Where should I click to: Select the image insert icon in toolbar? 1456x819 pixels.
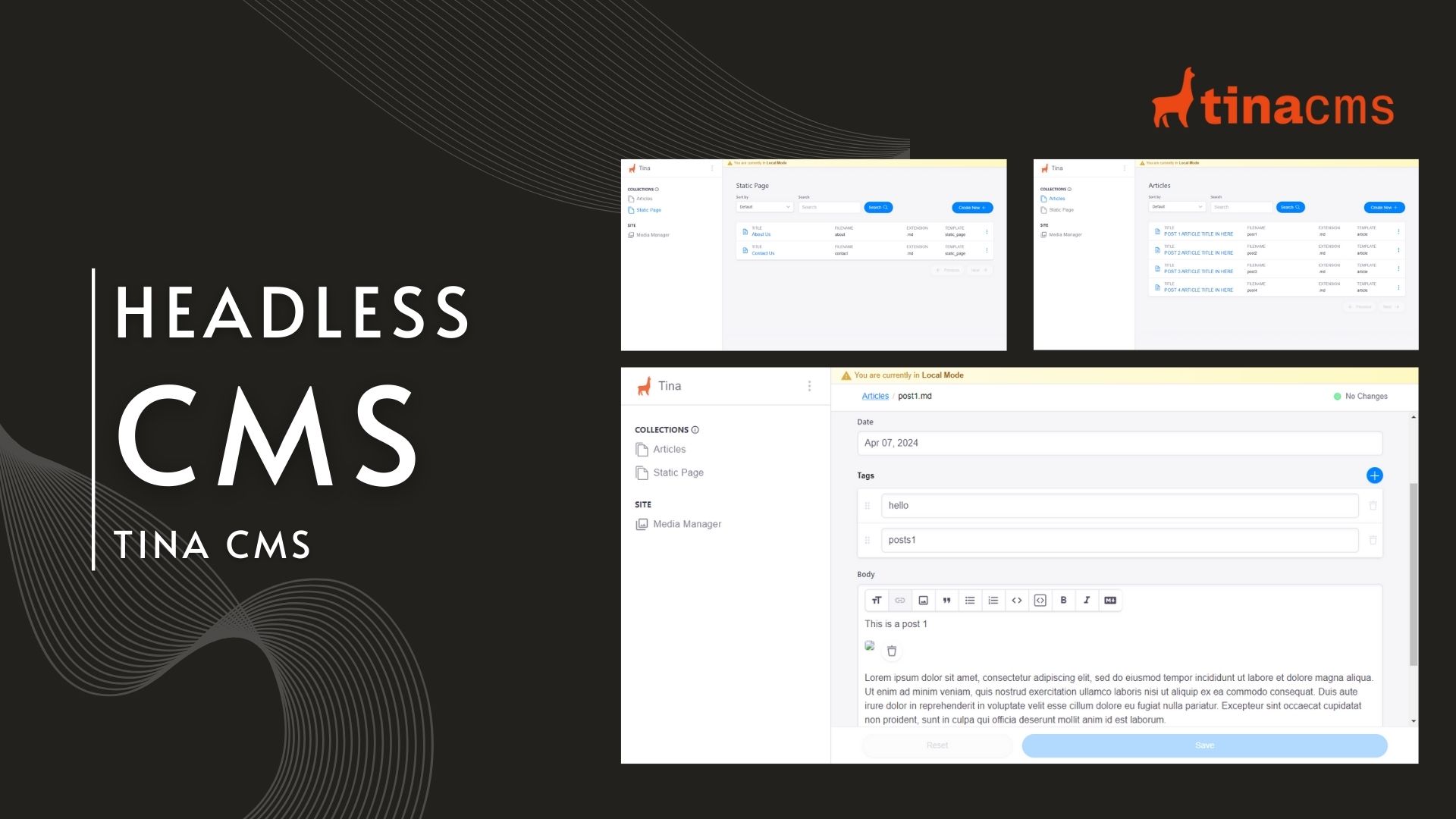[922, 600]
